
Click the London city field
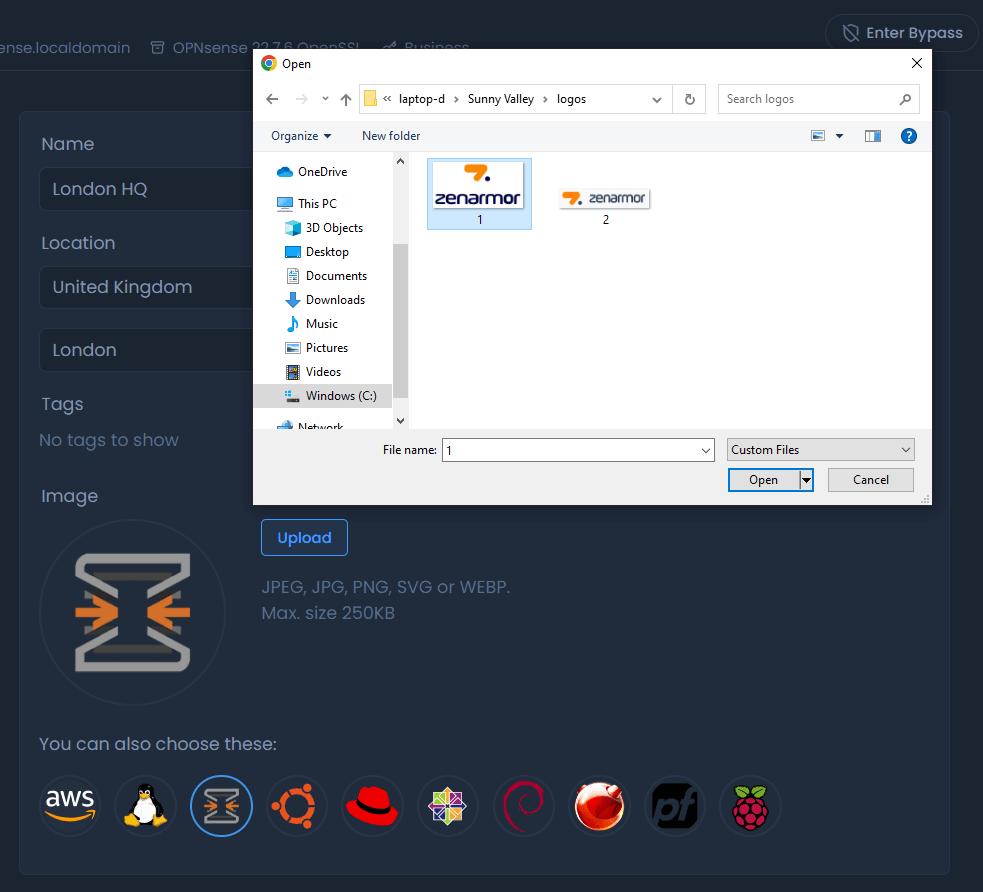tap(147, 350)
